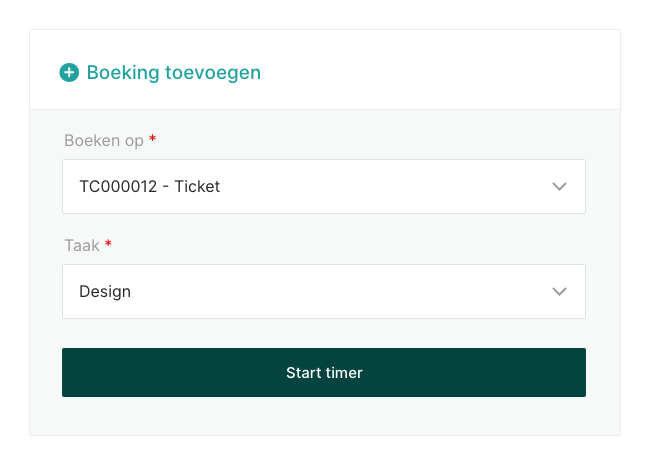Viewport: 650px width, 471px height.
Task: Click the dark green Start timer bar
Action: (323, 372)
